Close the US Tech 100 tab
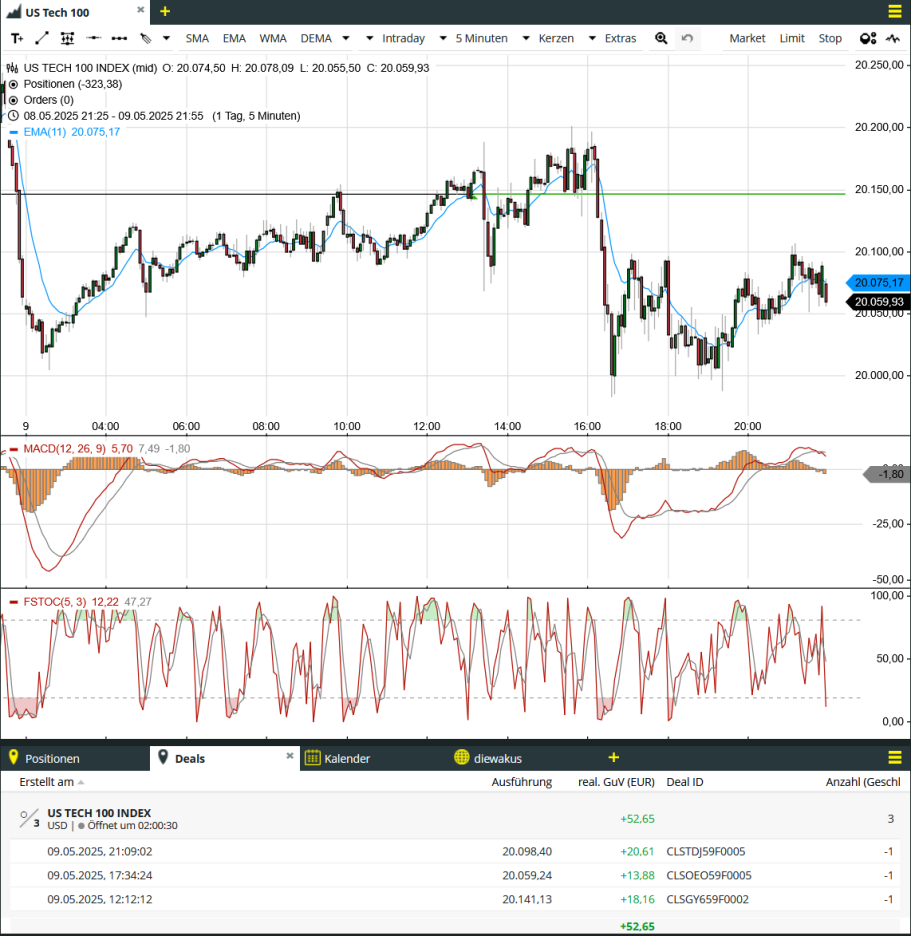911x936 pixels. [140, 10]
